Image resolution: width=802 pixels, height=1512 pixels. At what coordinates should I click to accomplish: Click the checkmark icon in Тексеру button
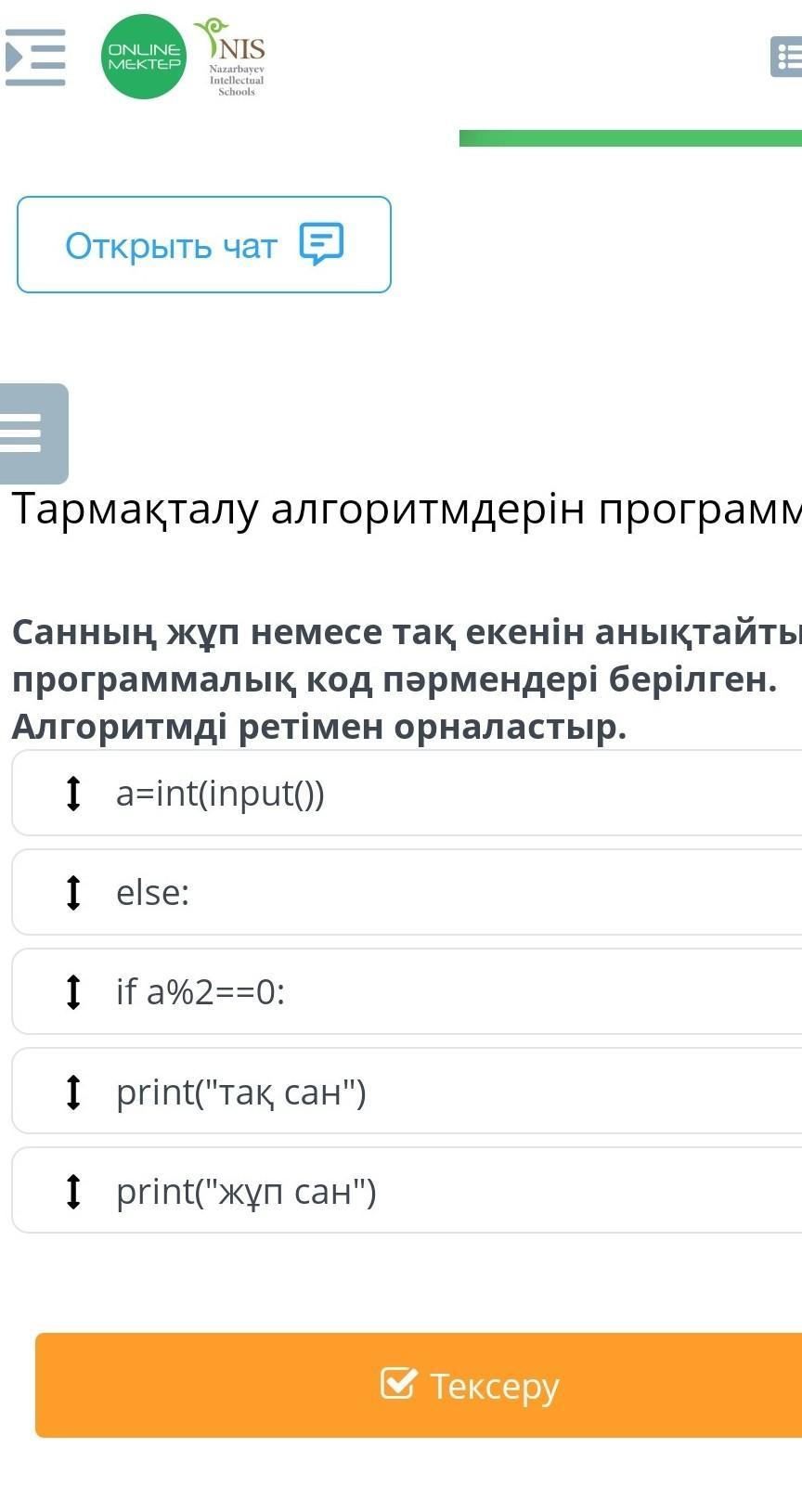coord(398,1383)
